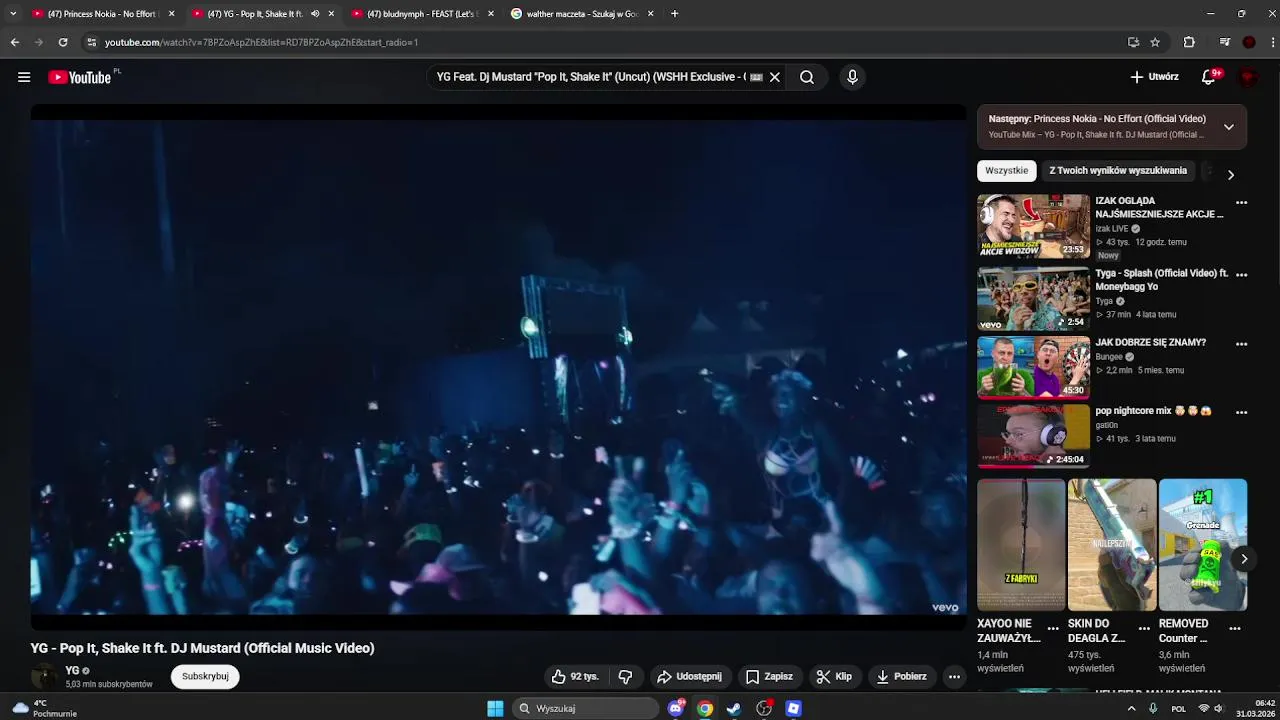Click the Wyszukaj taskbar search box
The height and width of the screenshot is (720, 1280).
click(x=586, y=708)
